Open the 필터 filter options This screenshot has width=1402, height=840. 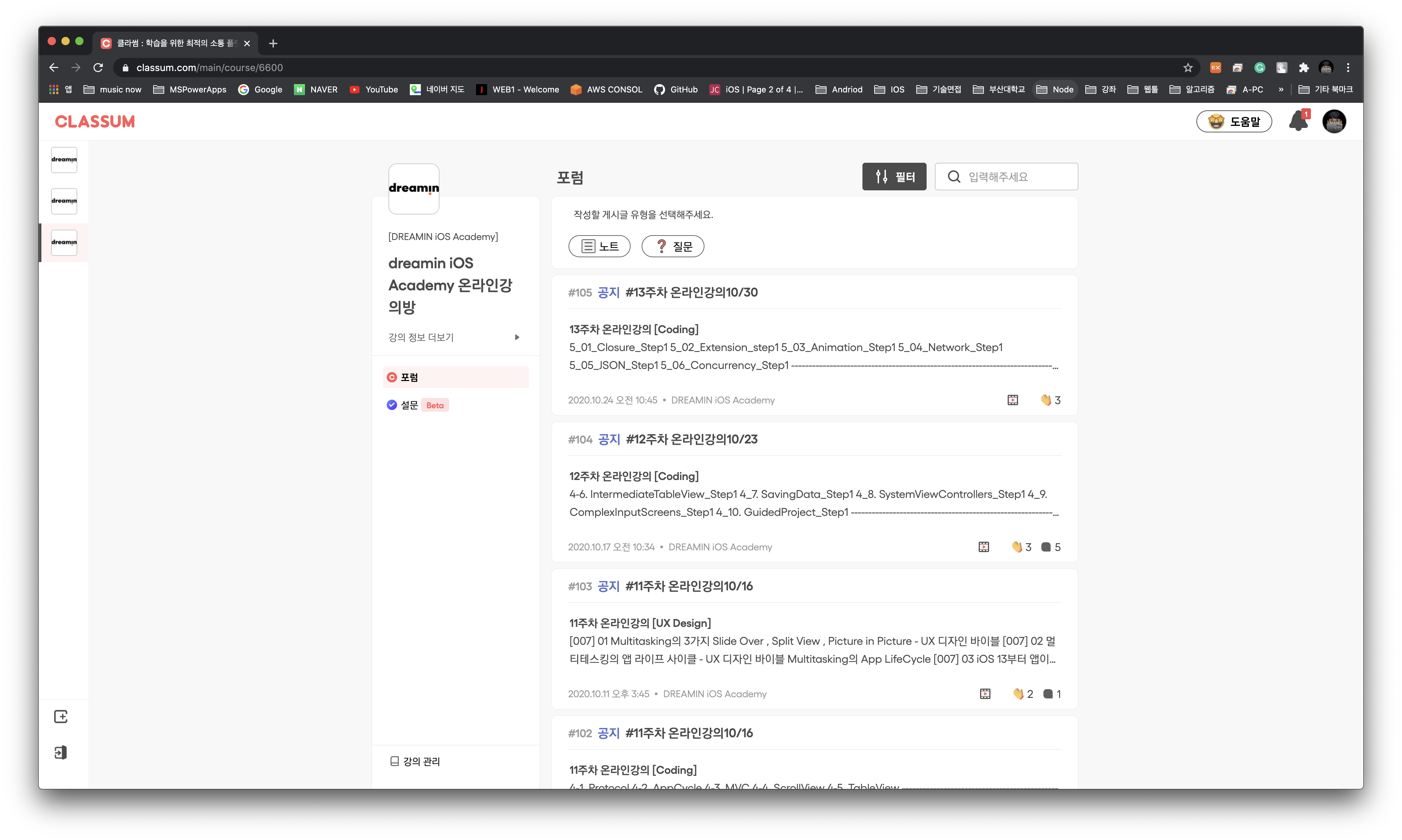click(894, 177)
